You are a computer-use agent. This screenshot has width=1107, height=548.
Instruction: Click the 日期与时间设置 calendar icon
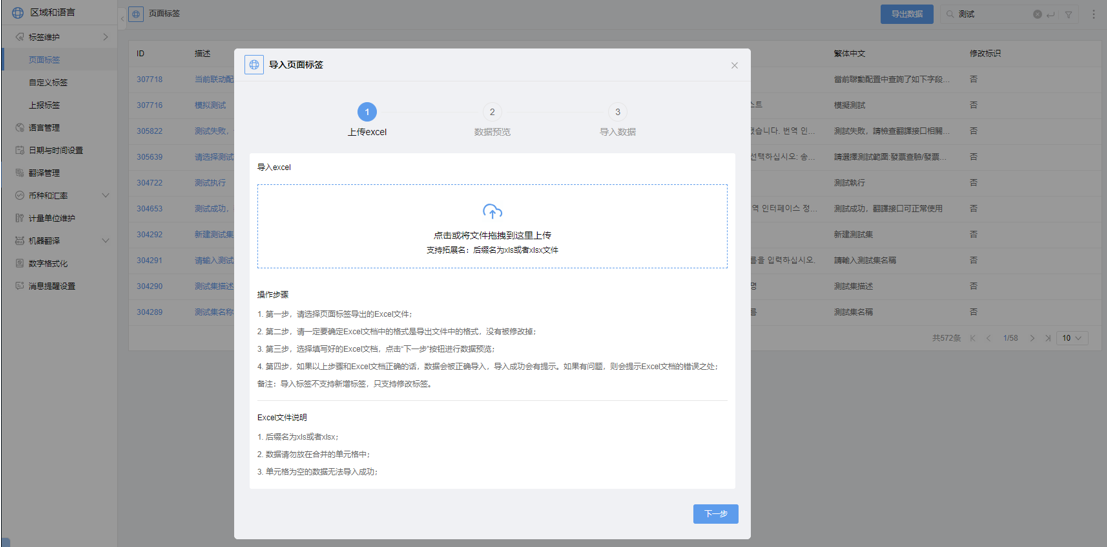(20, 150)
